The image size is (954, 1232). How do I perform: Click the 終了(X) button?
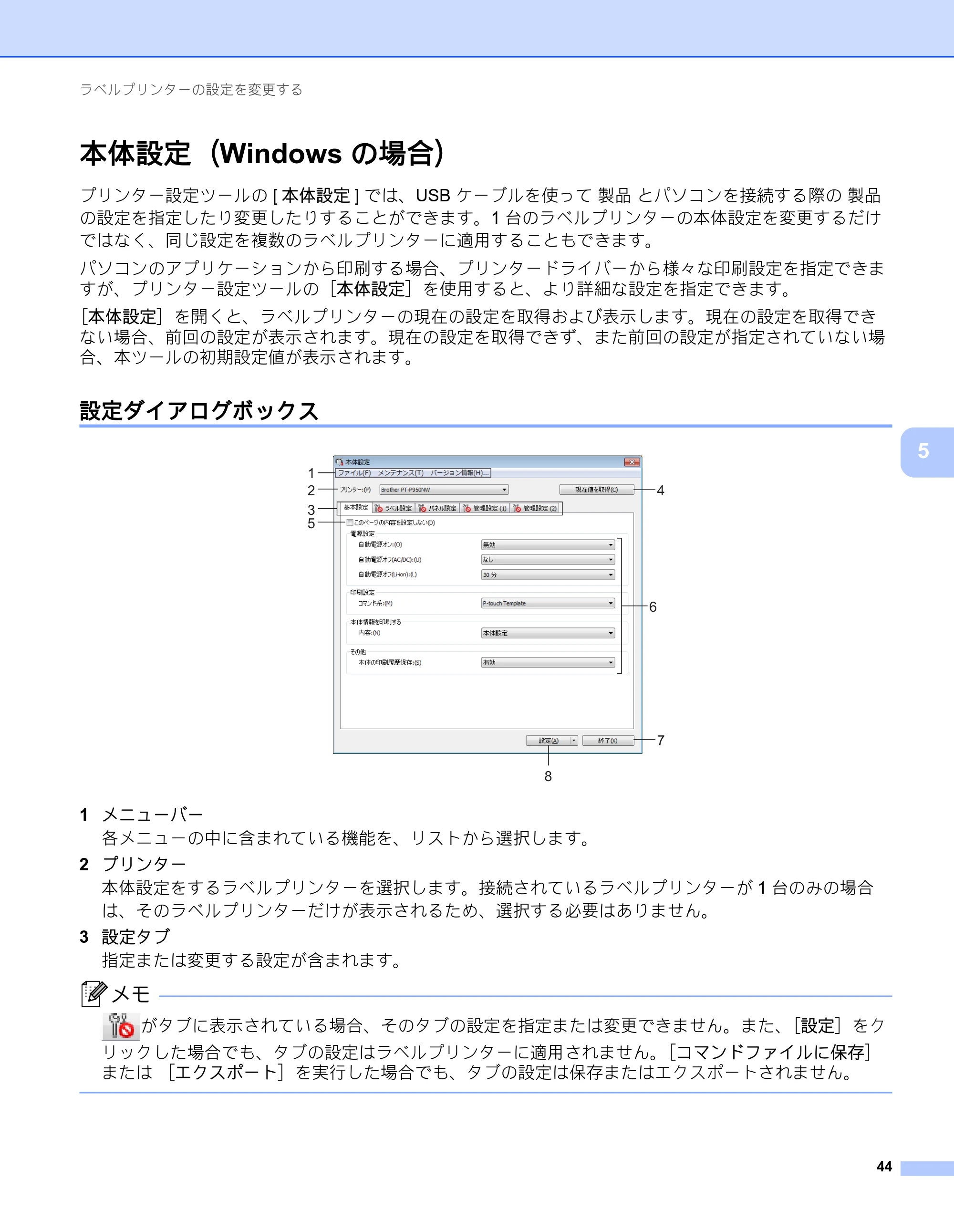pyautogui.click(x=608, y=741)
